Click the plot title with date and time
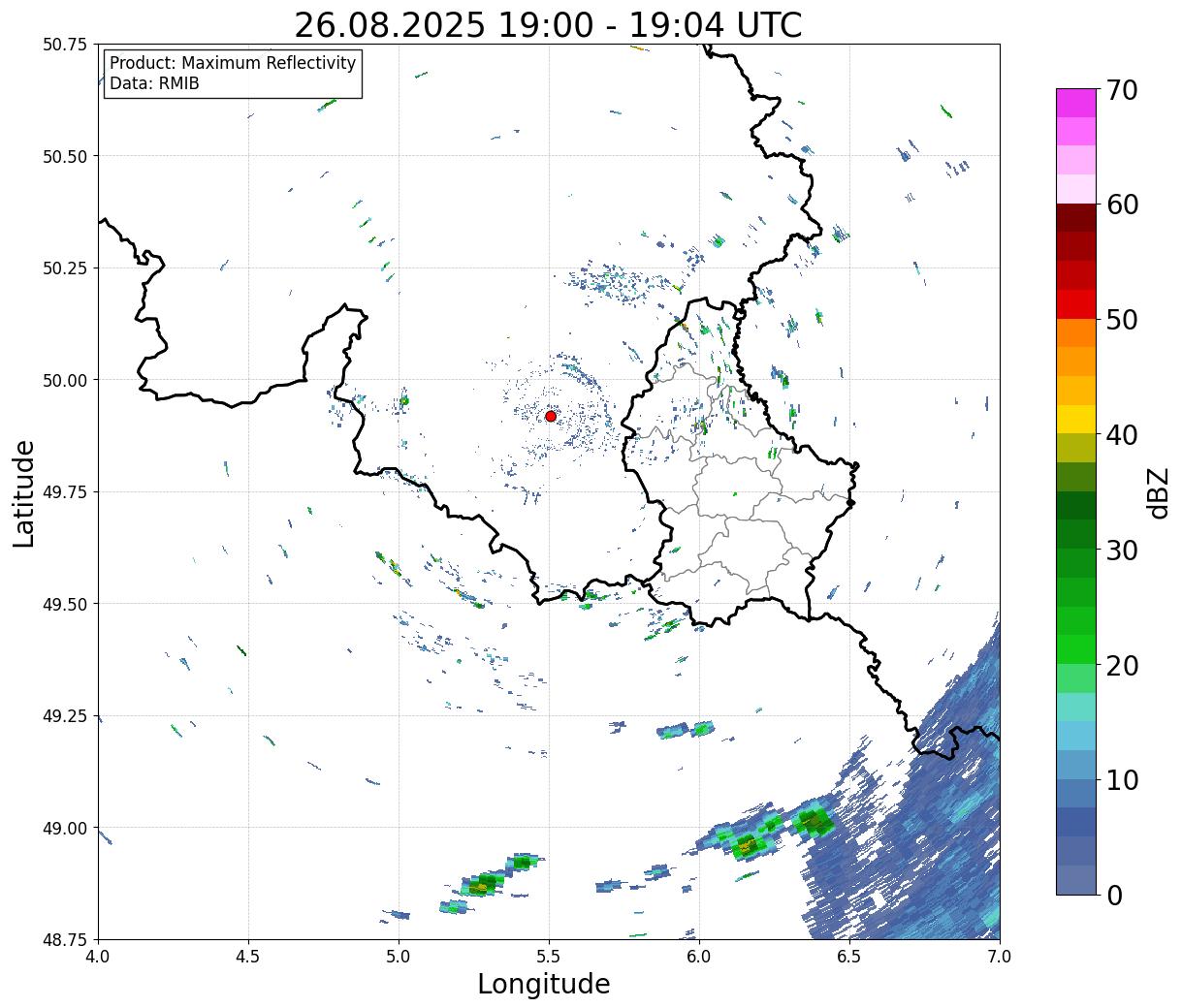1182x1008 pixels. [548, 25]
